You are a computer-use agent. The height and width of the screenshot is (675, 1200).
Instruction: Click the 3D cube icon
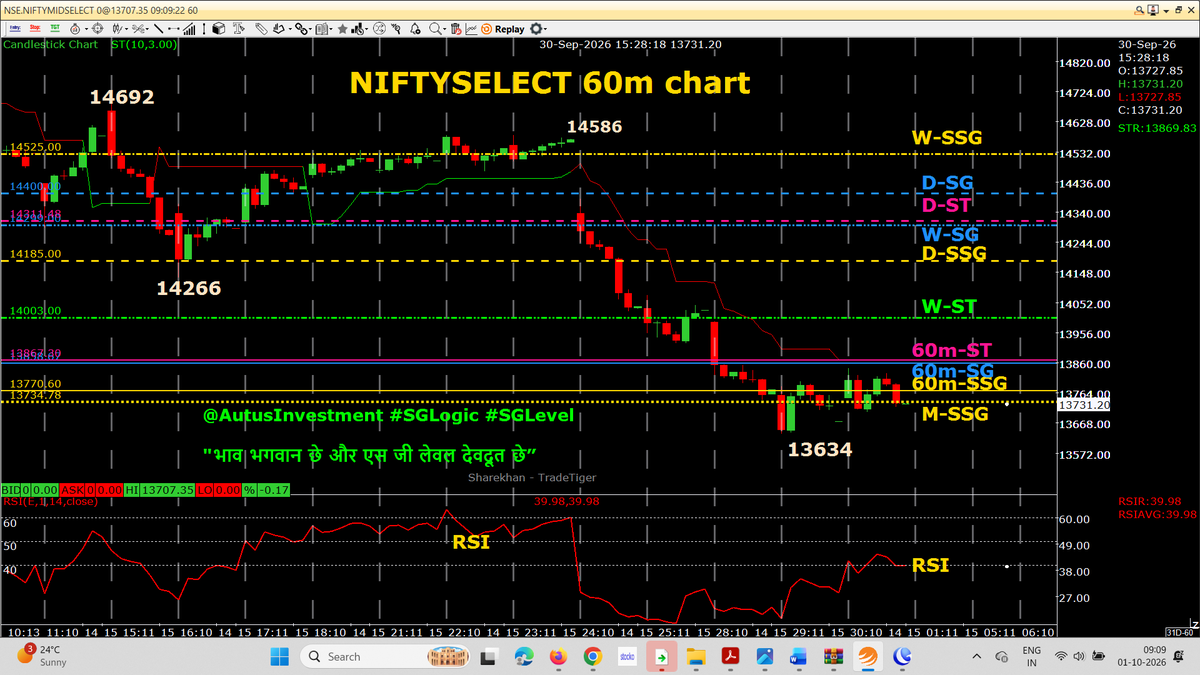click(x=218, y=29)
